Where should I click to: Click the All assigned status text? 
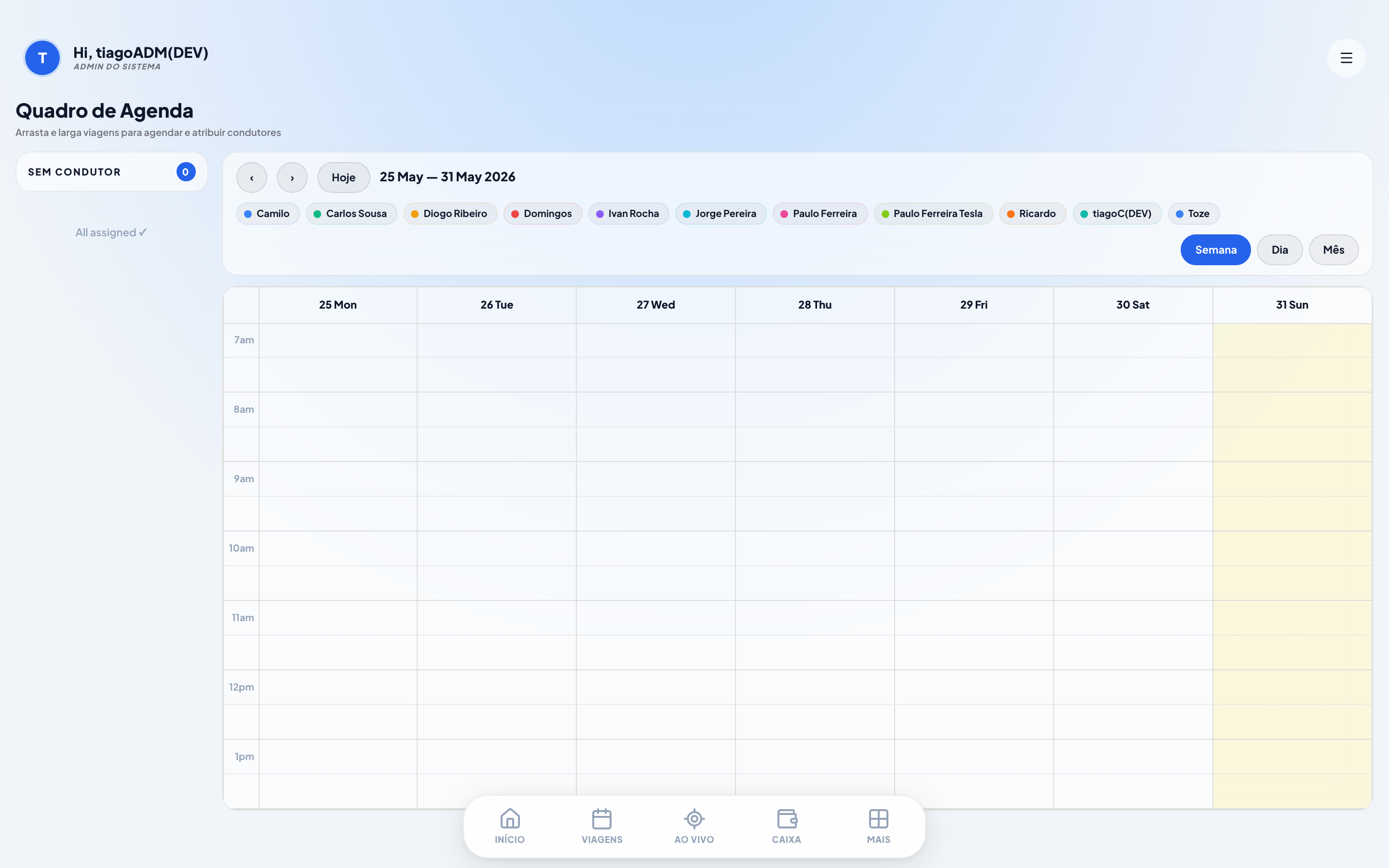coord(111,232)
